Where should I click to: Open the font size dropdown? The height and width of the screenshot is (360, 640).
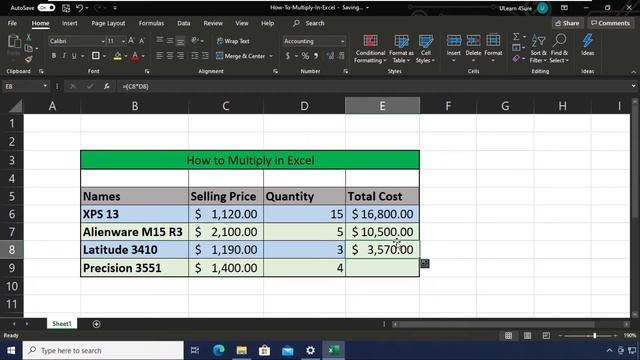(123, 41)
